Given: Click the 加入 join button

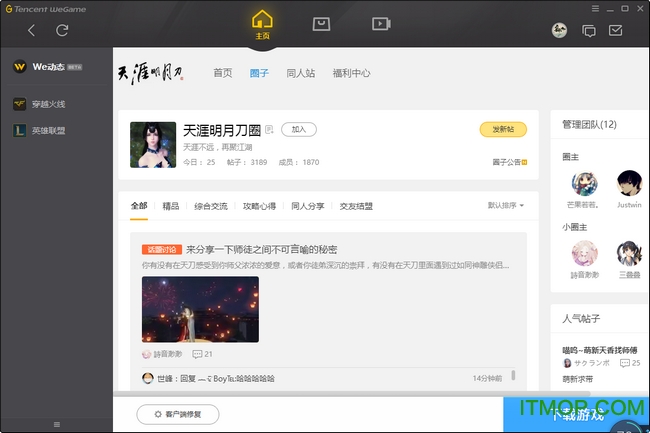Looking at the screenshot, I should (299, 129).
